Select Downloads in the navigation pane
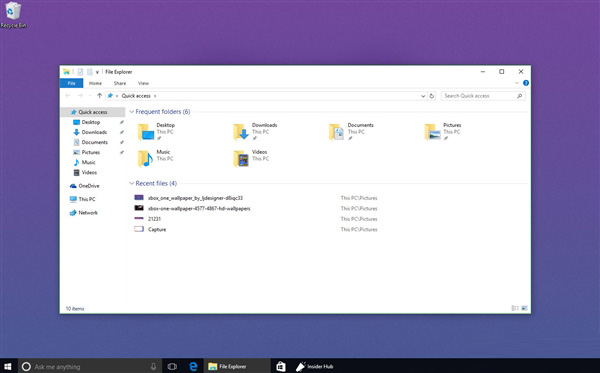The height and width of the screenshot is (373, 600). click(x=94, y=132)
